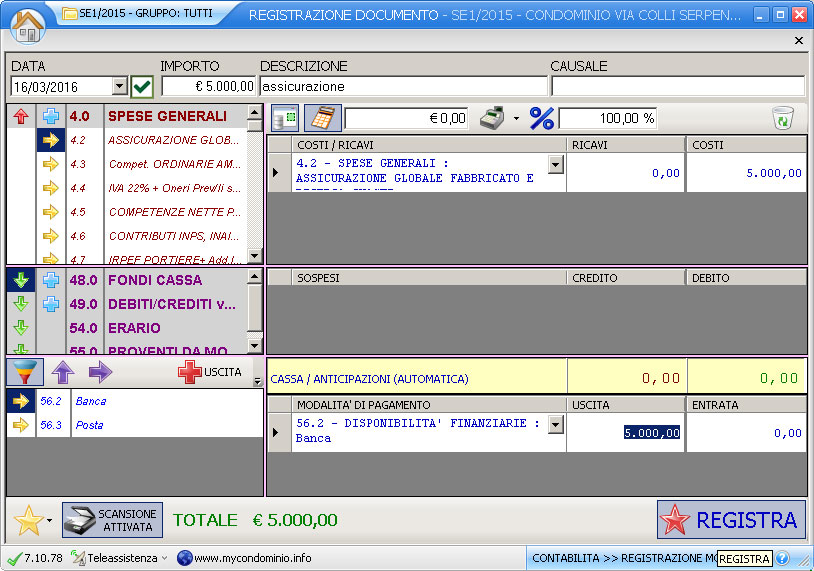
Task: Open the DATA date picker dropdown
Action: tap(120, 87)
